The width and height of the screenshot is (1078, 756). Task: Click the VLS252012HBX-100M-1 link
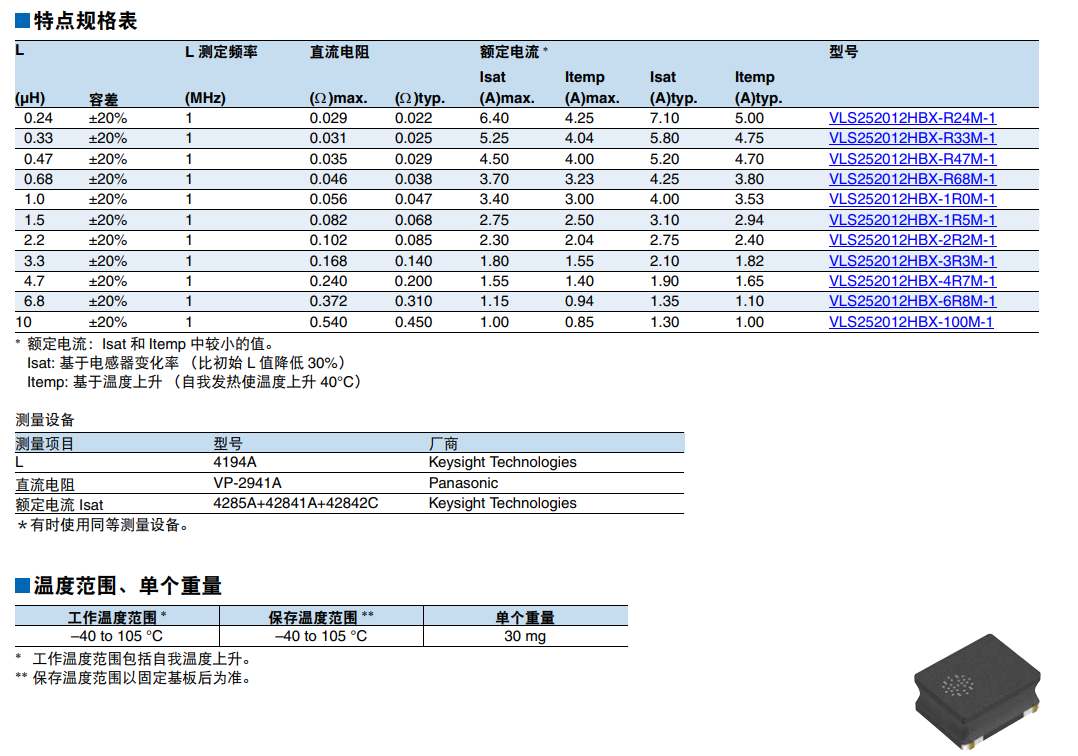pyautogui.click(x=911, y=322)
